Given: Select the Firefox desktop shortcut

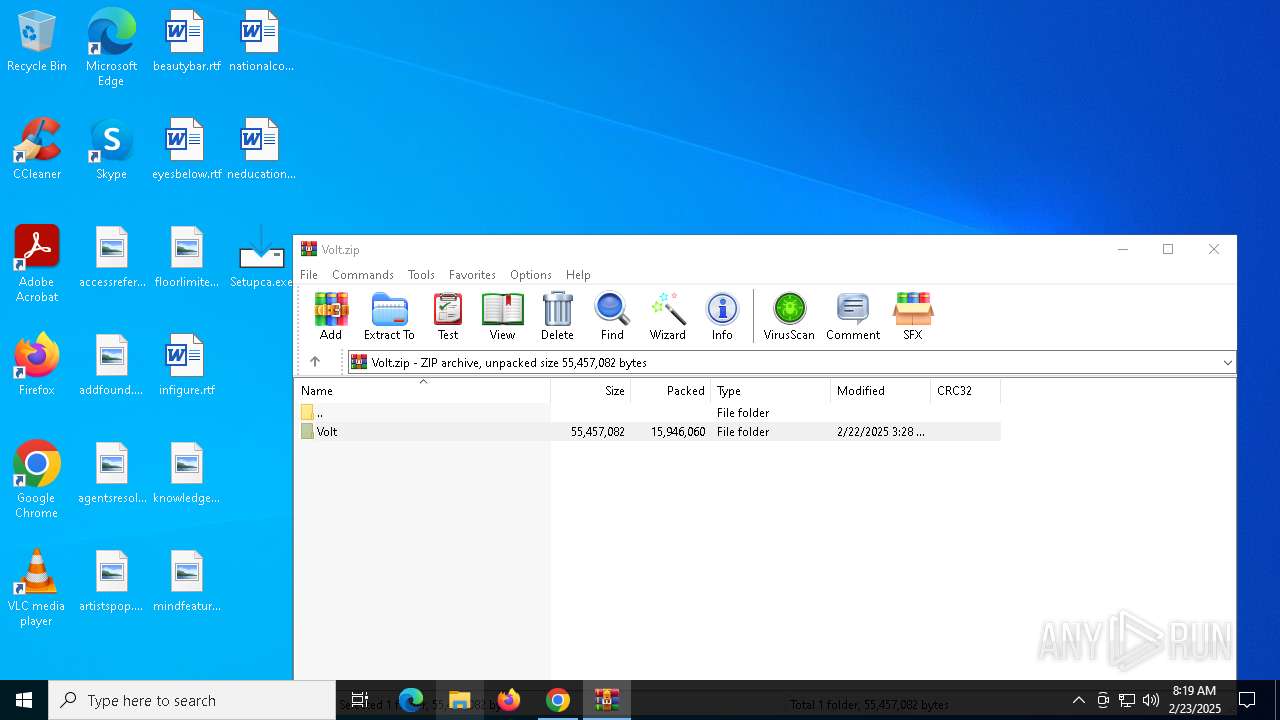Looking at the screenshot, I should click(x=37, y=365).
